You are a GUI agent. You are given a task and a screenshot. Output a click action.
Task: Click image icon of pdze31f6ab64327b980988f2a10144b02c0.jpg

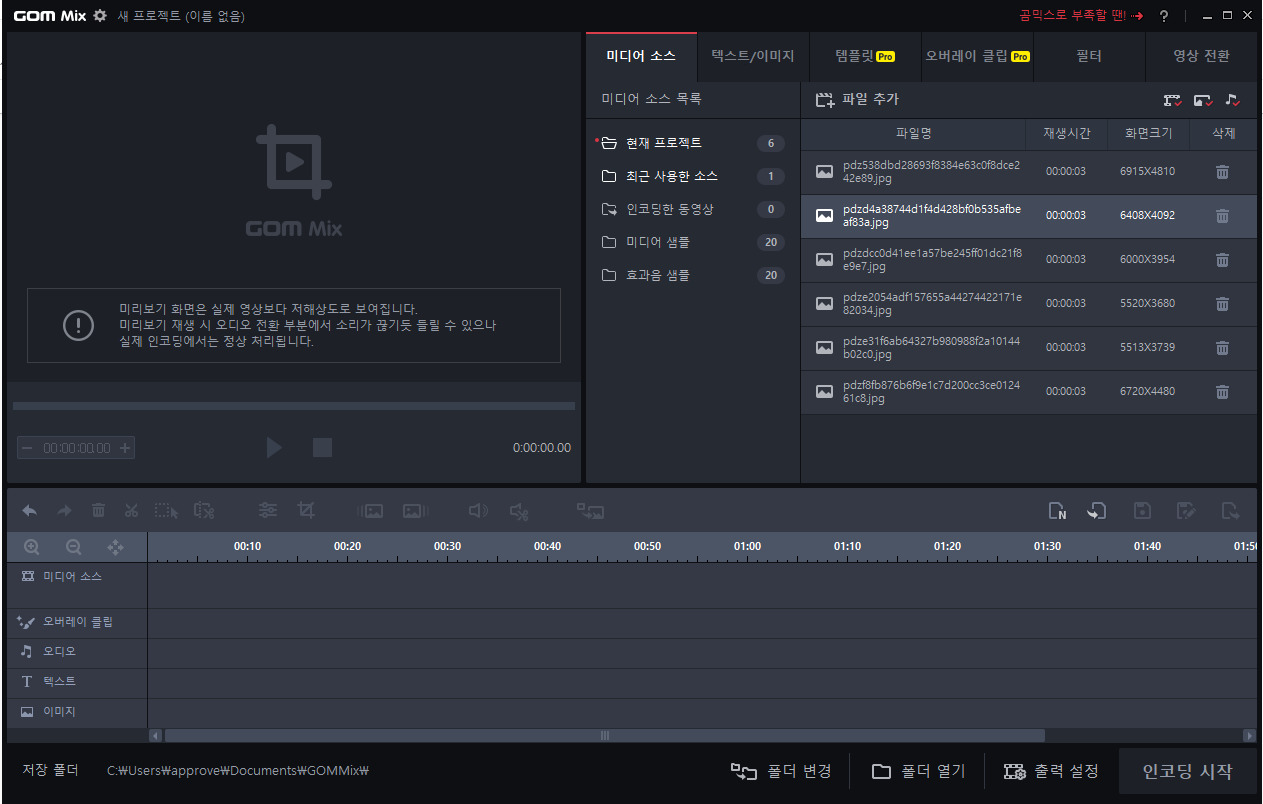pos(824,348)
